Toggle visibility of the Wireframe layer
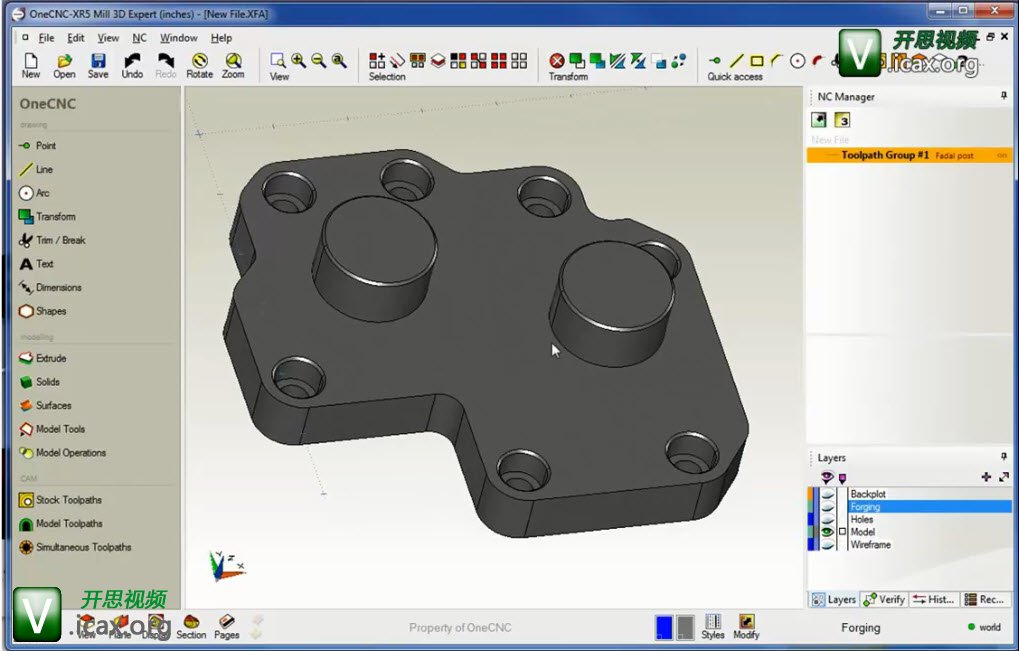Viewport: 1019px width, 651px height. [x=827, y=545]
